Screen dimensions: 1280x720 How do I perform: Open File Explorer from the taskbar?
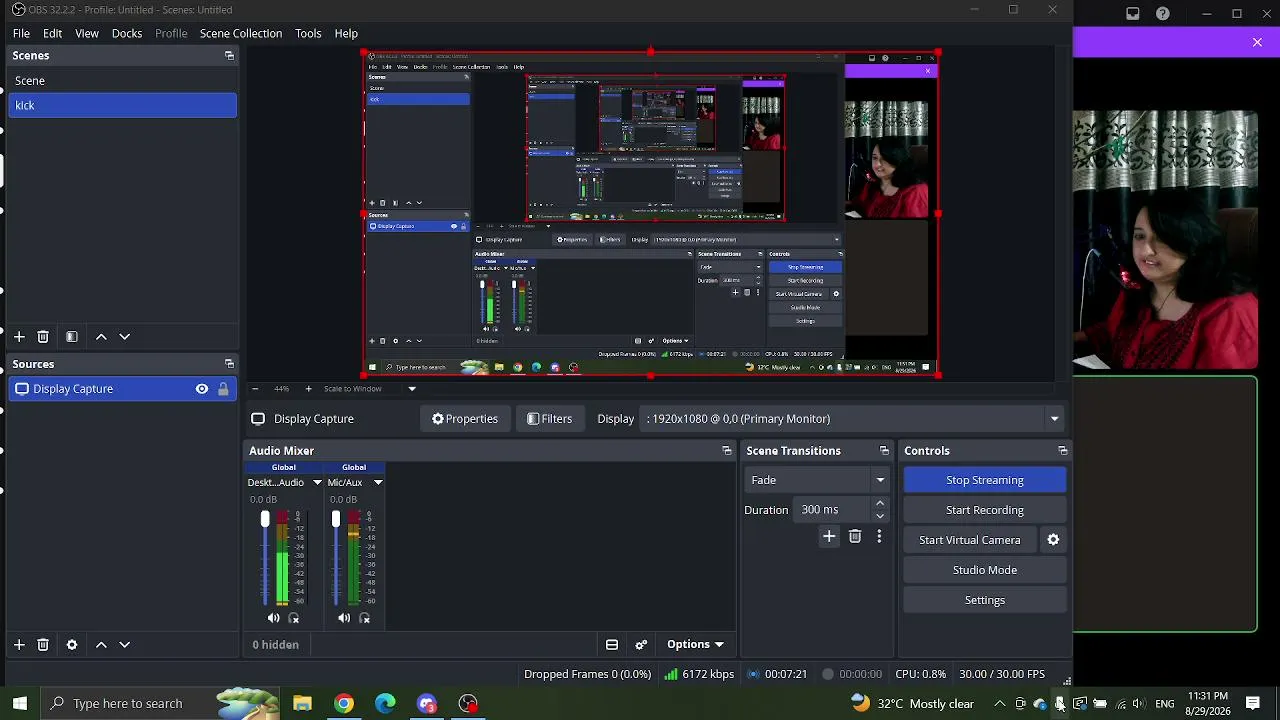(302, 703)
